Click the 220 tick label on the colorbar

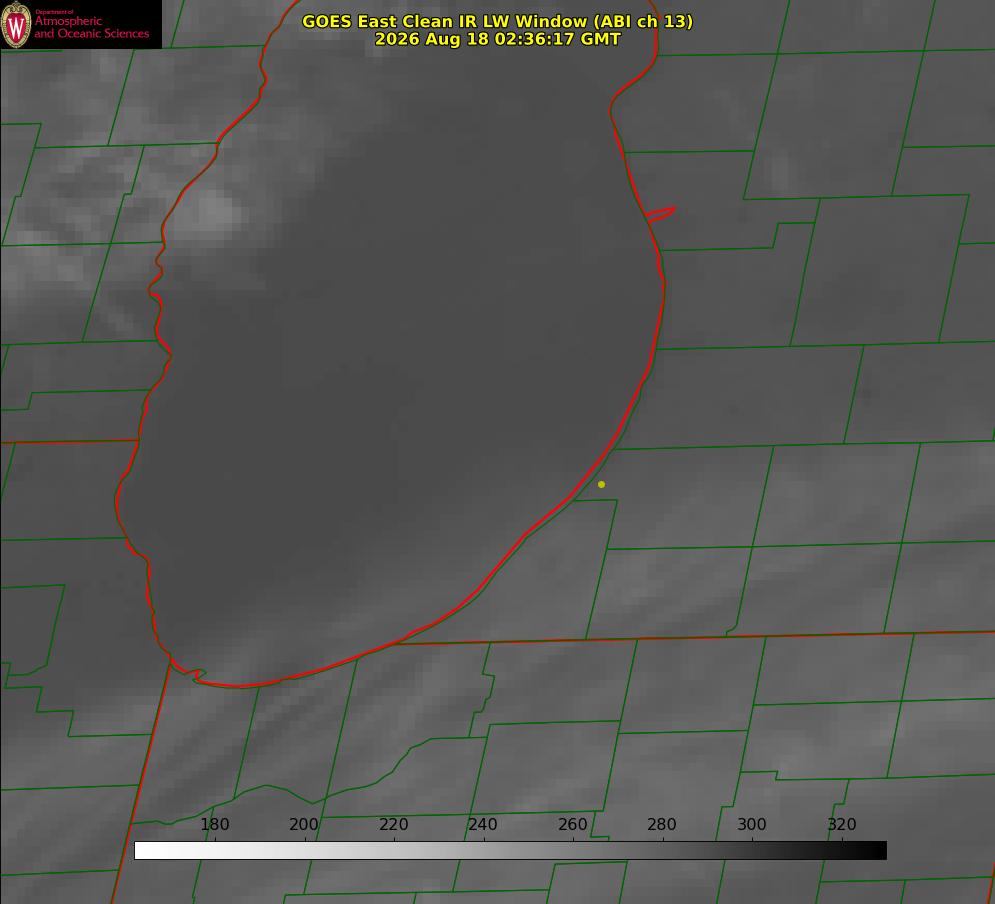[x=393, y=824]
